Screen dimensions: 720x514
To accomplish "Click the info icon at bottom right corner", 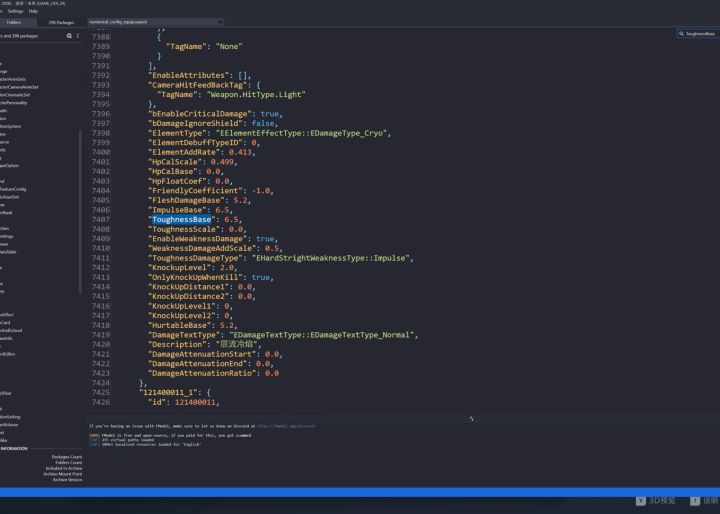I will 696,500.
